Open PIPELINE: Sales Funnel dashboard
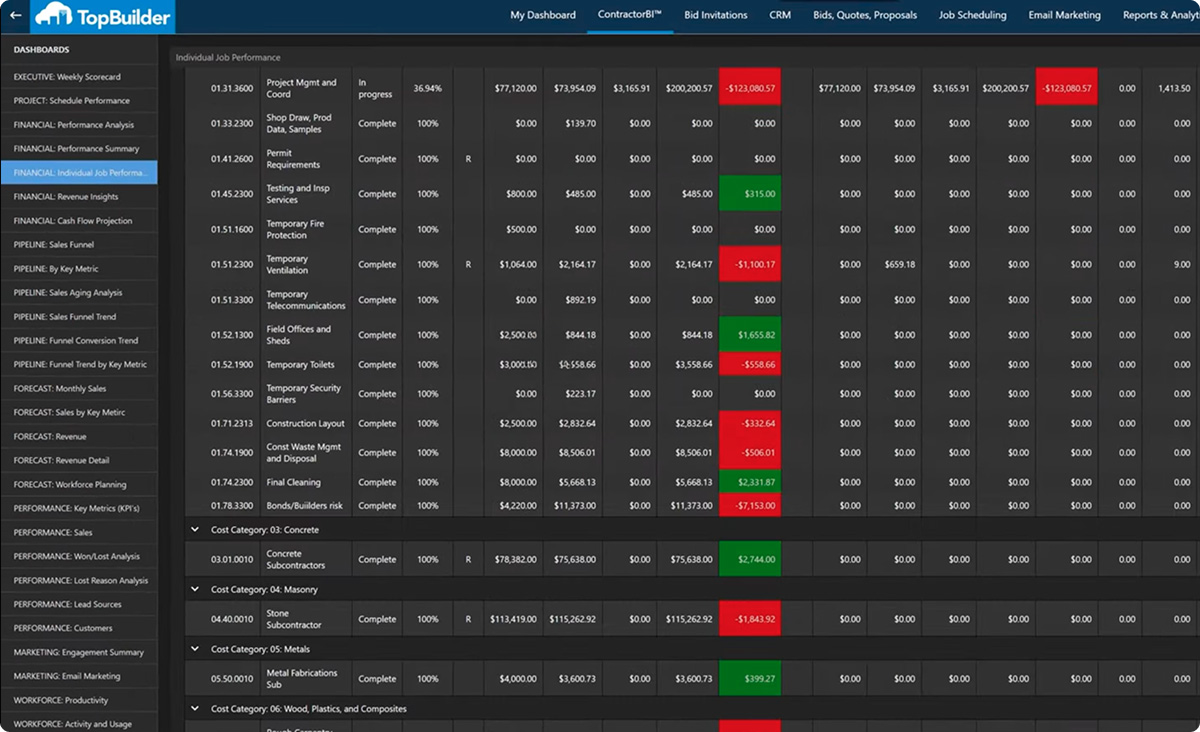1200x732 pixels. pos(79,245)
